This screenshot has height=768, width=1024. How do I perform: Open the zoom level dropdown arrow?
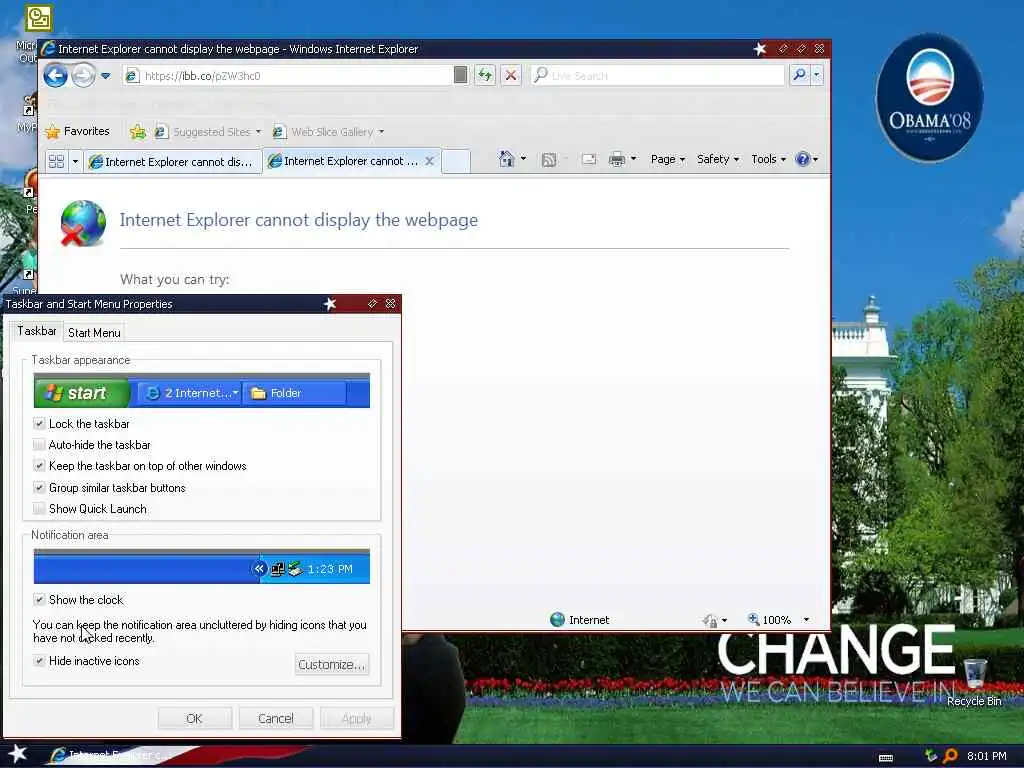coord(806,620)
